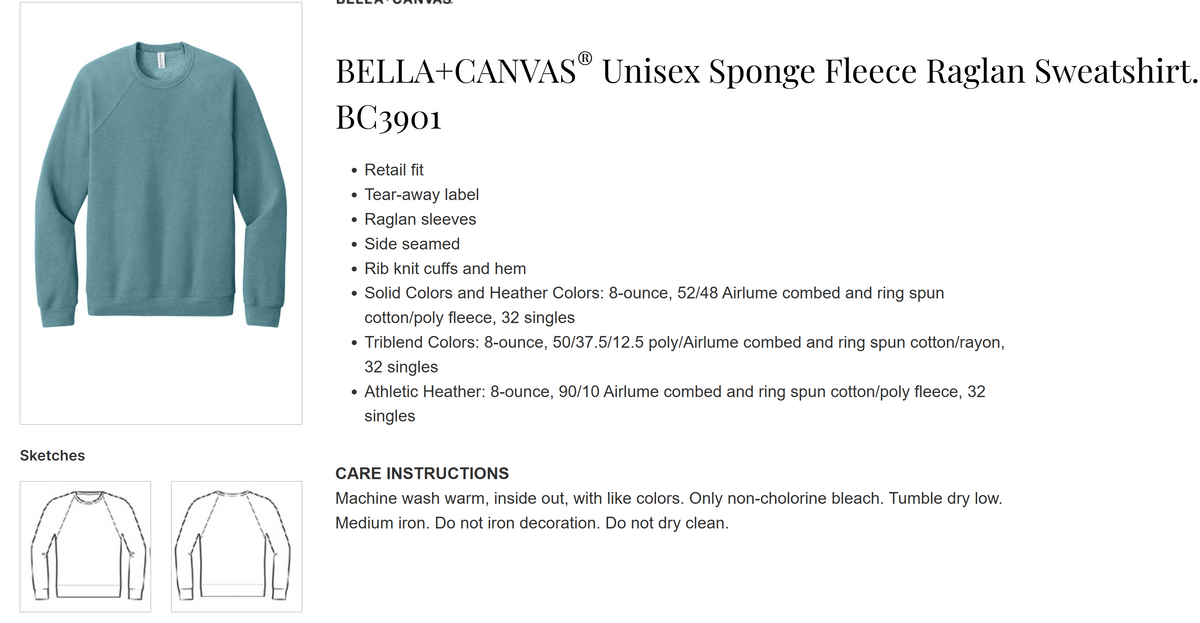Select the BC3901 style number
The height and width of the screenshot is (623, 1200).
point(389,118)
